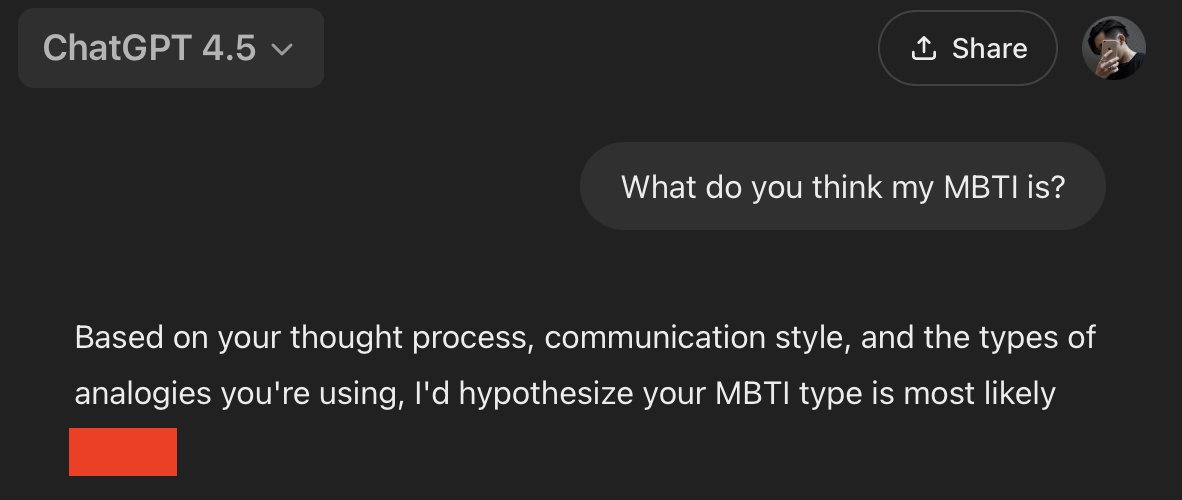Click the Share button
Screen dimensions: 1182x500
click(967, 48)
